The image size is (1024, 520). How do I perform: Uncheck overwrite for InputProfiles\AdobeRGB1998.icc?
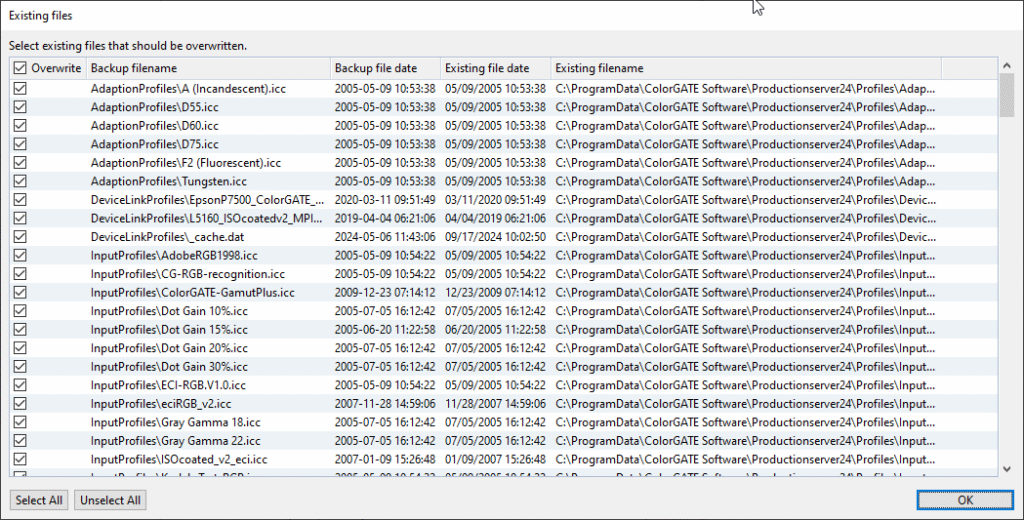pyautogui.click(x=20, y=255)
